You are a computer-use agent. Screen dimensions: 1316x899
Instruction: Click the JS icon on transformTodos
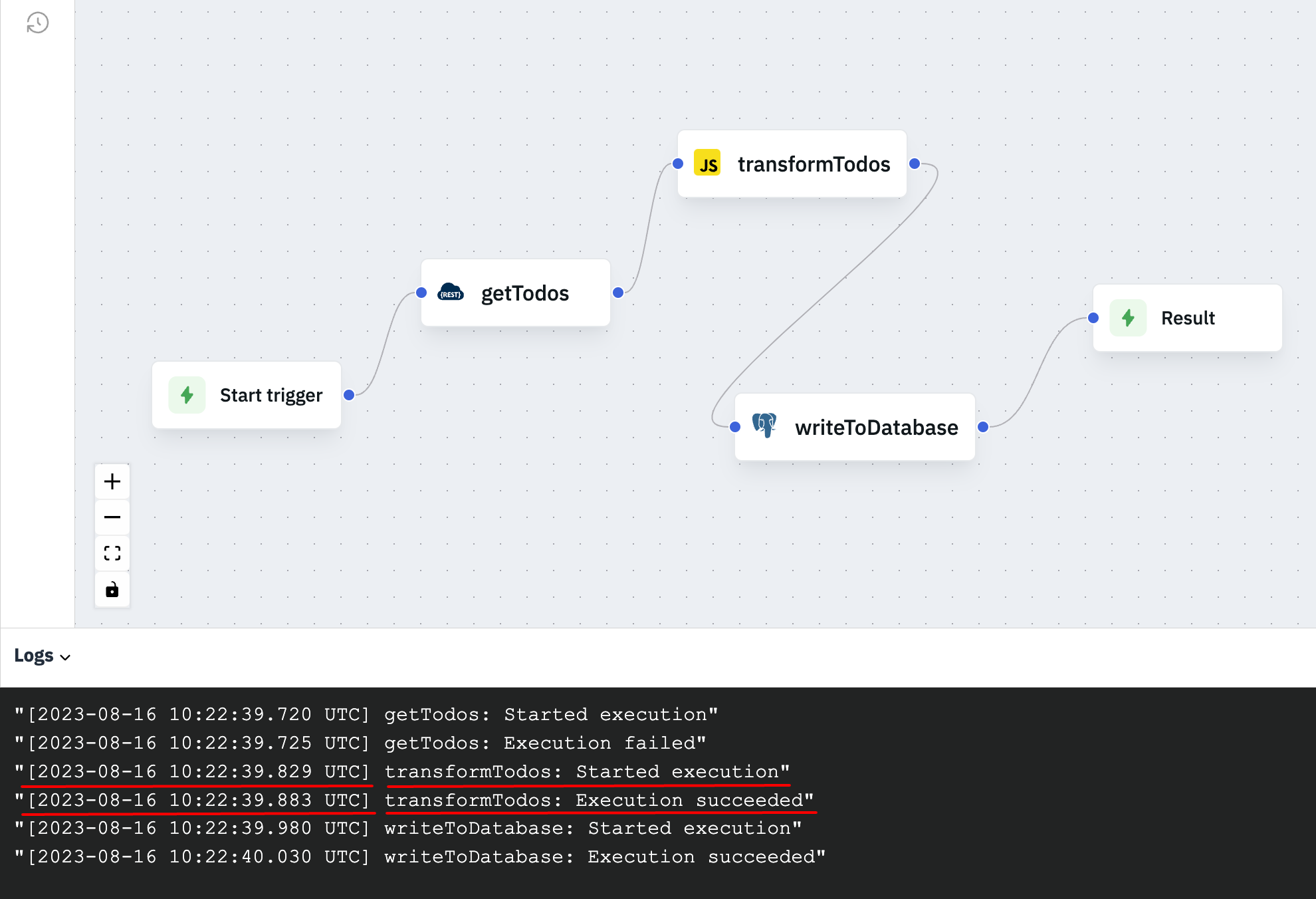[x=707, y=164]
